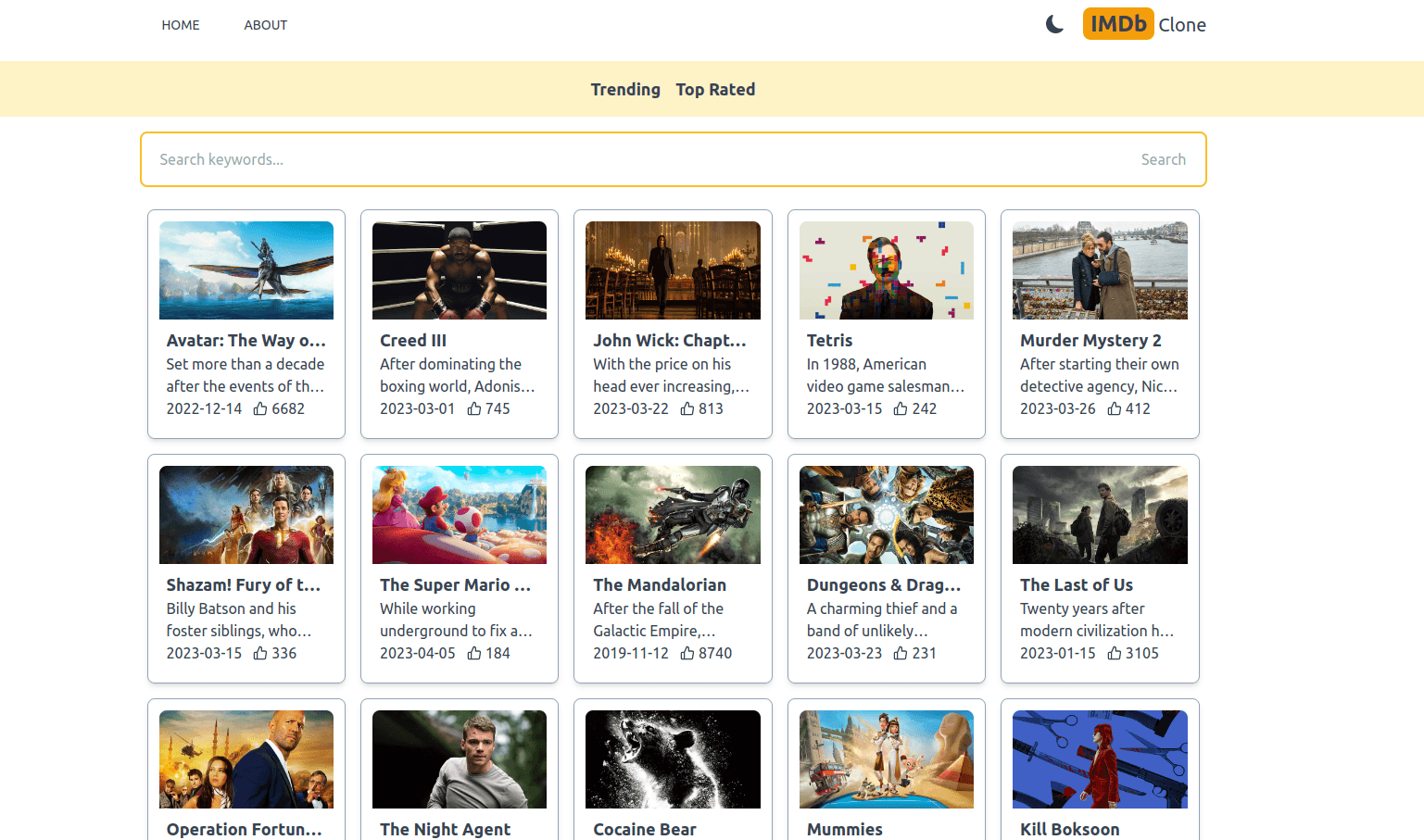The height and width of the screenshot is (840, 1424).
Task: Click the Search button
Action: 1163,159
